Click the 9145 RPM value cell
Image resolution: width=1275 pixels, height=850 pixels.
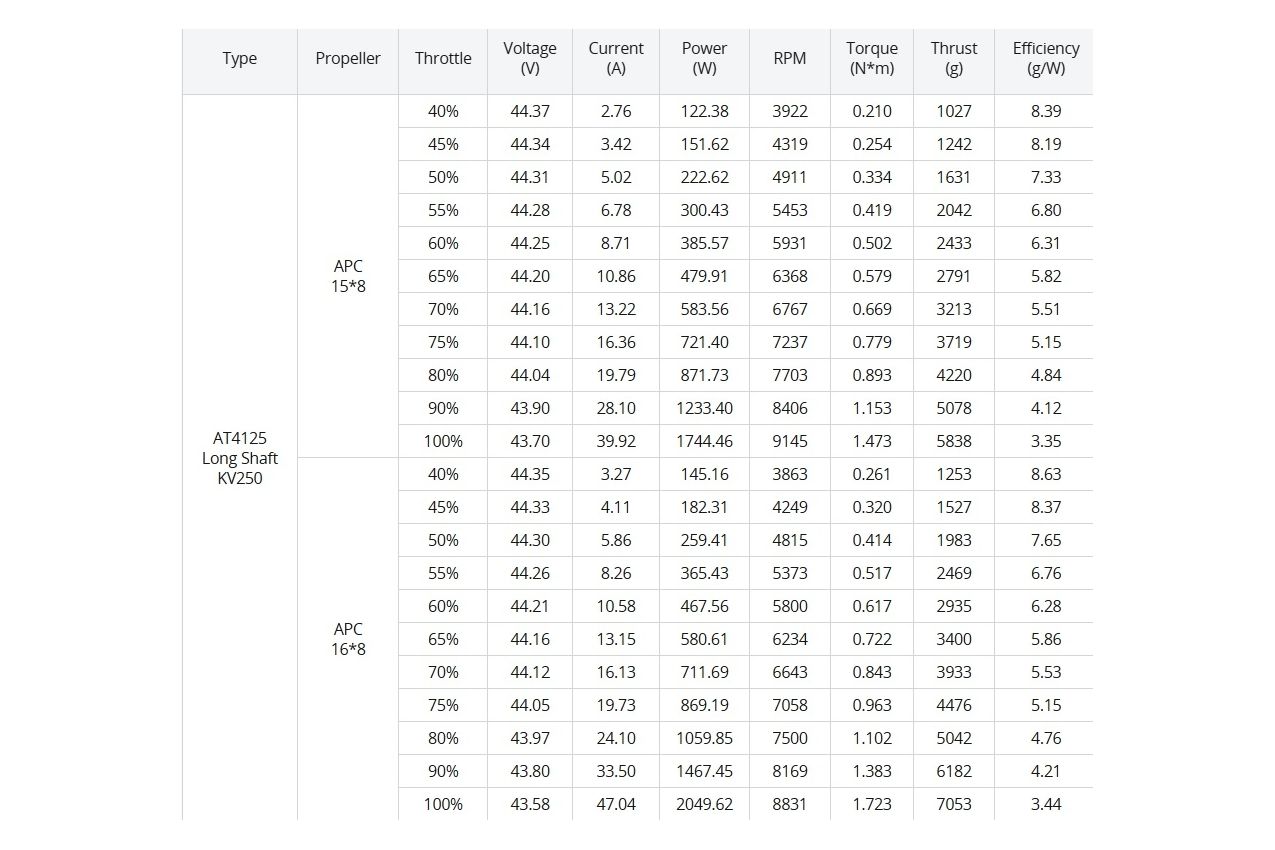coord(790,441)
